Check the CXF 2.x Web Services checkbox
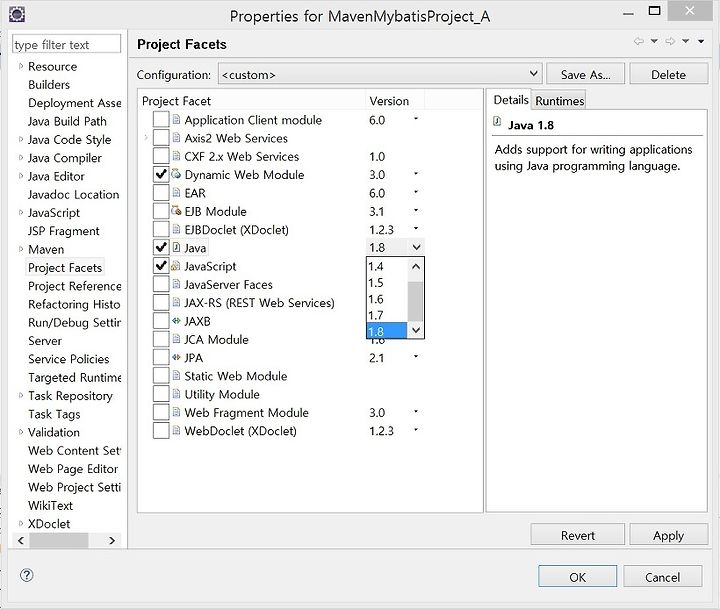 (161, 156)
